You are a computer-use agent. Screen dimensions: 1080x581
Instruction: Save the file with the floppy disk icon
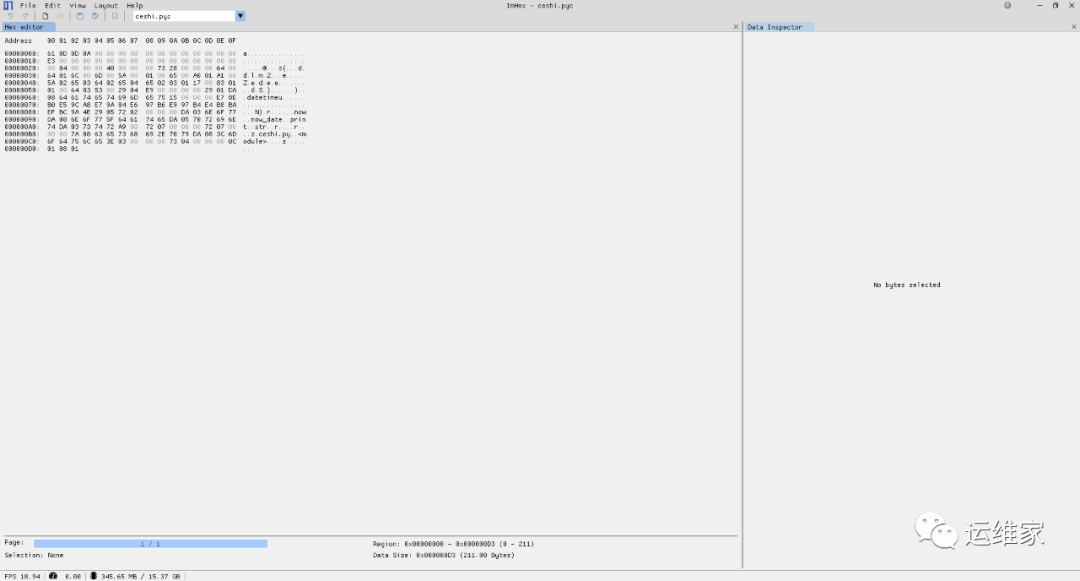(80, 16)
